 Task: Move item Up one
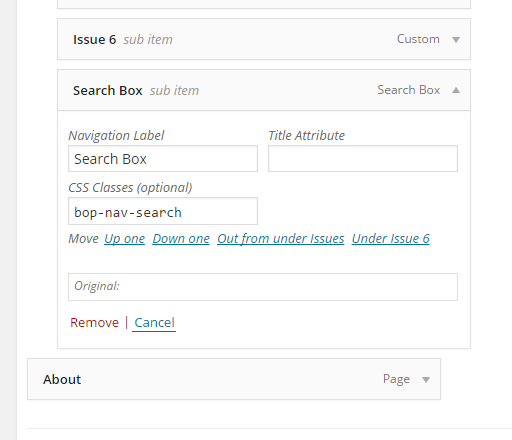coord(125,239)
